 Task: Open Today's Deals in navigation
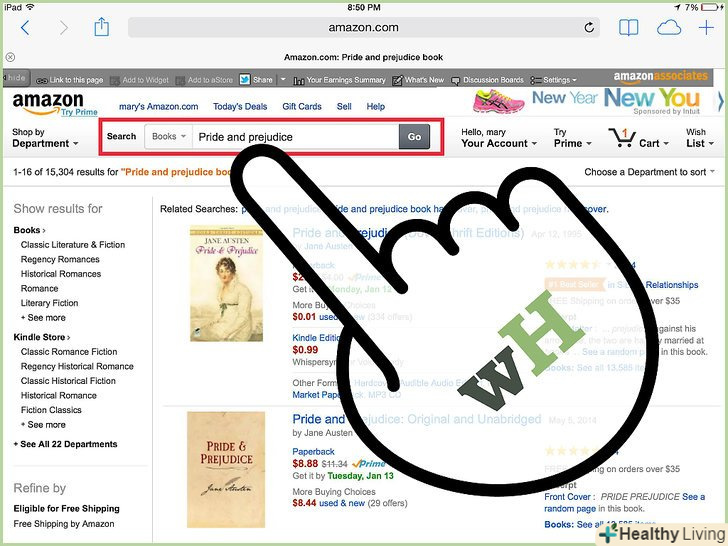coord(240,106)
